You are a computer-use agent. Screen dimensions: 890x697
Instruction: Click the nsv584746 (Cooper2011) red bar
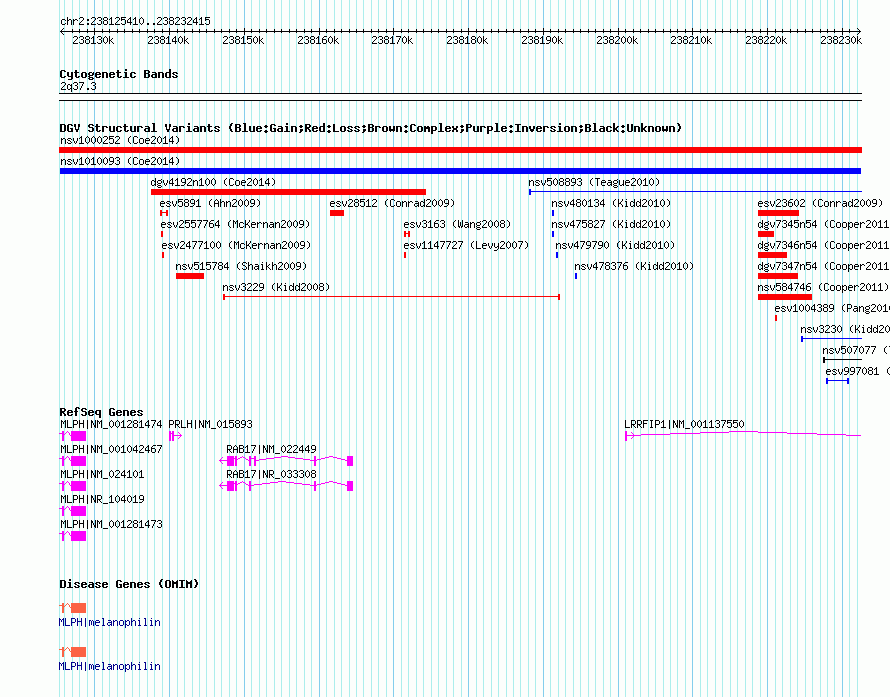coord(785,297)
